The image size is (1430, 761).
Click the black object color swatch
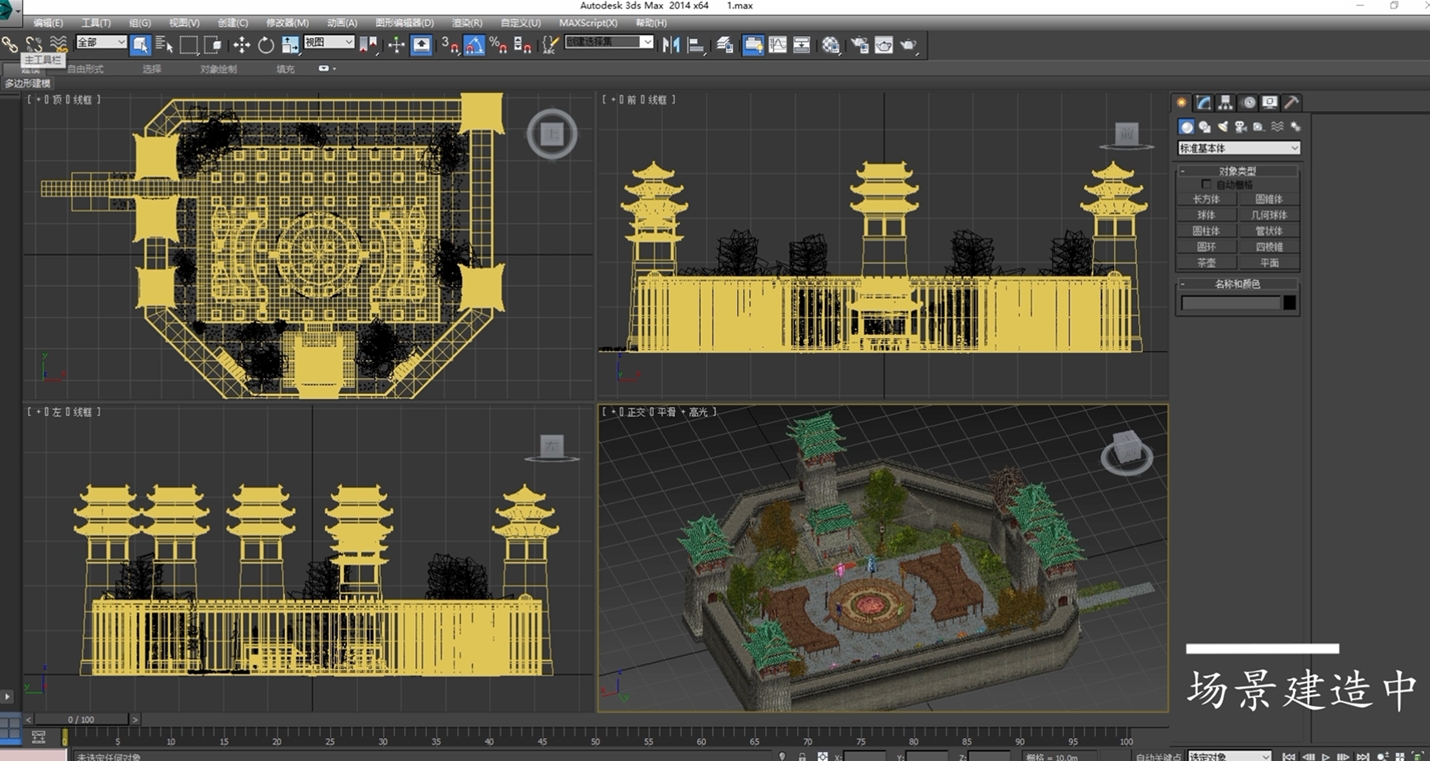pos(1290,303)
